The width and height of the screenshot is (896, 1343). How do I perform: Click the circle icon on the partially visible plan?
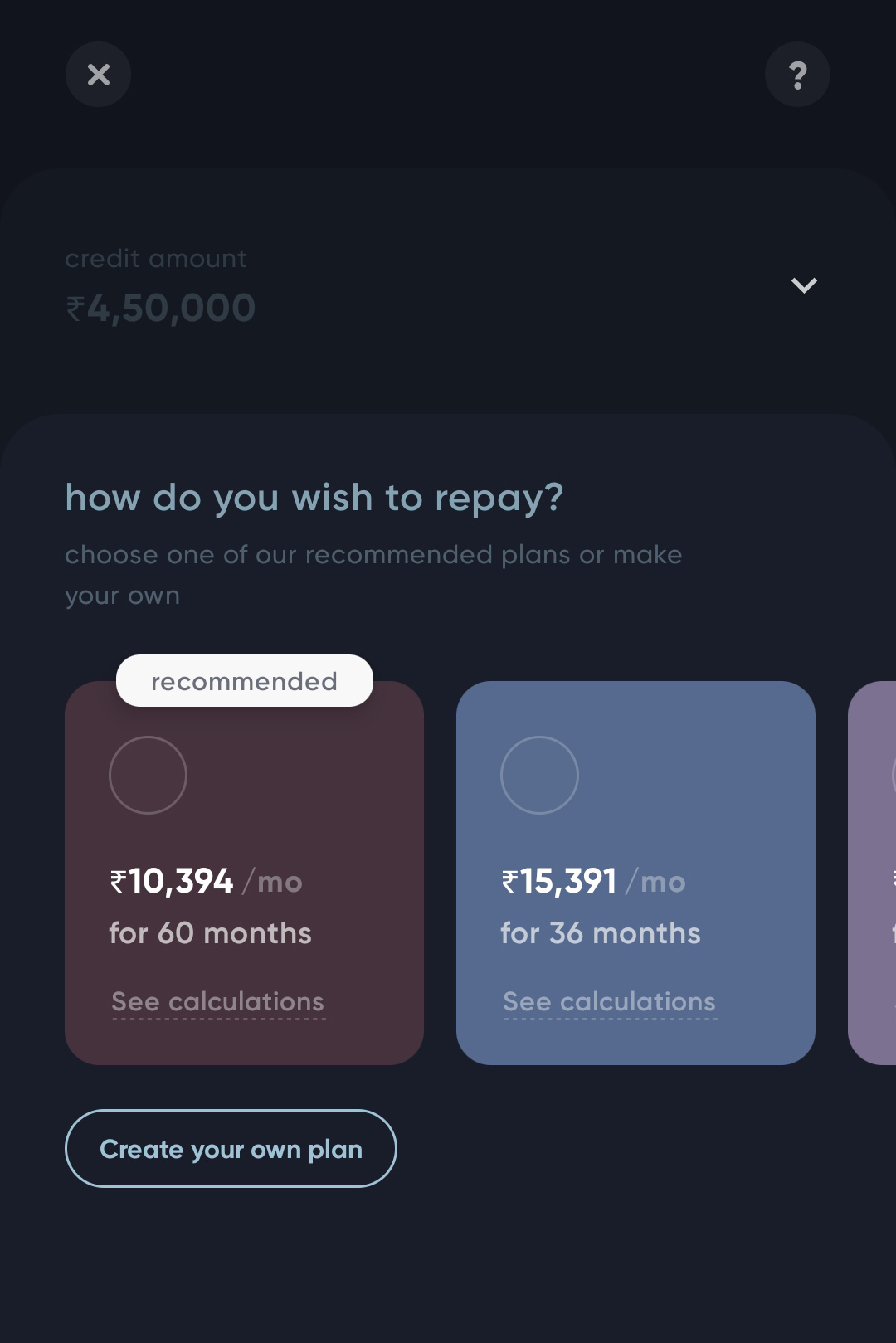point(888,775)
